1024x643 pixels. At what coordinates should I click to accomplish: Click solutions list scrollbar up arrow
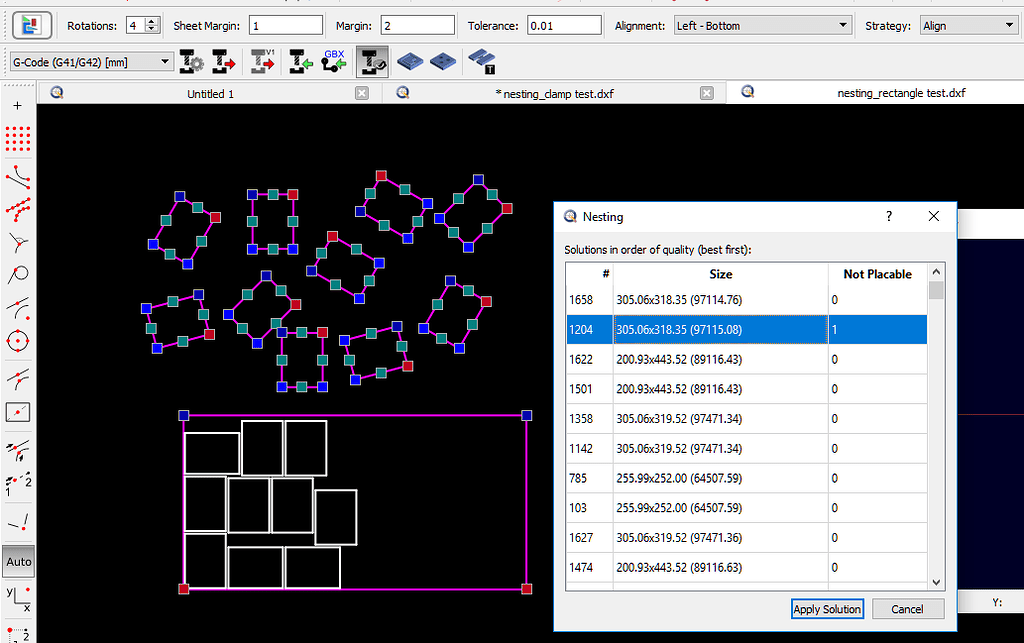[x=936, y=272]
